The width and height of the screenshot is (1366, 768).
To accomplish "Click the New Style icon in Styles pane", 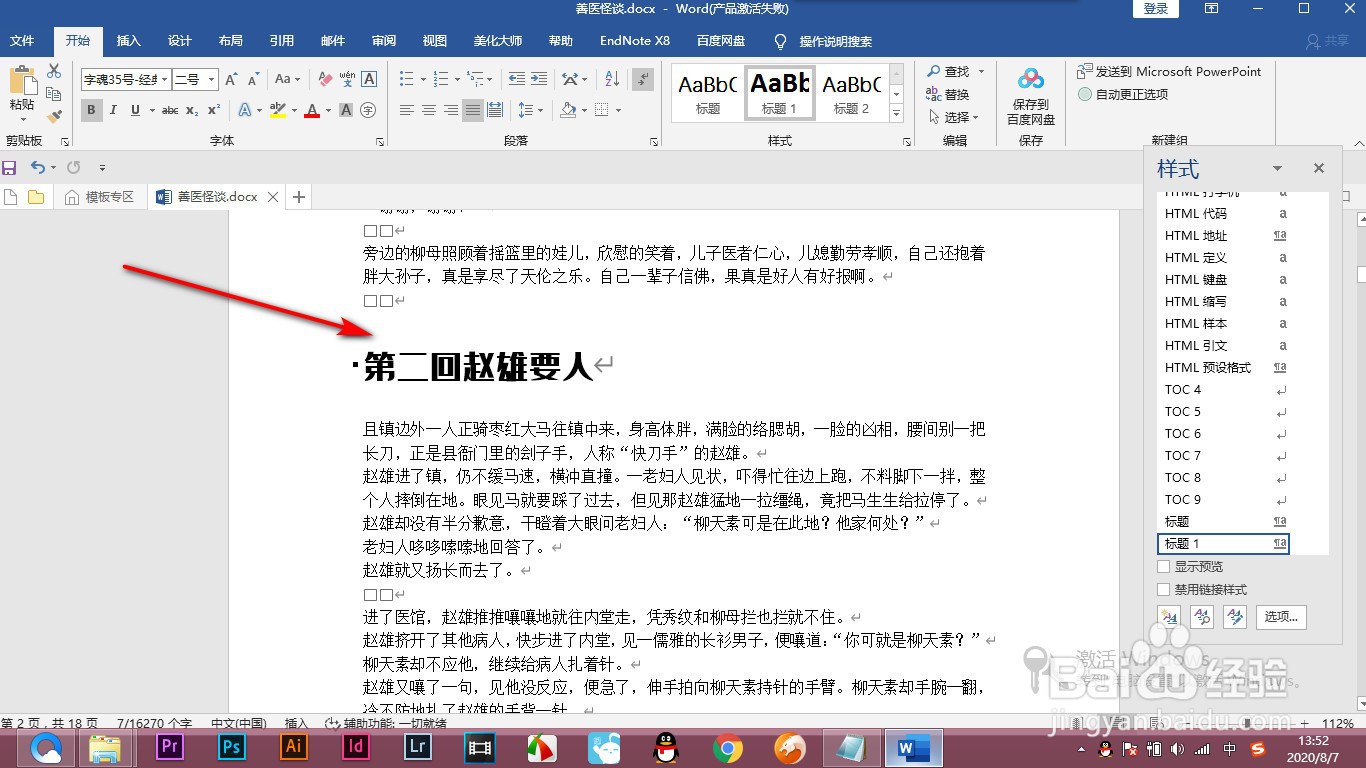I will coord(1169,616).
